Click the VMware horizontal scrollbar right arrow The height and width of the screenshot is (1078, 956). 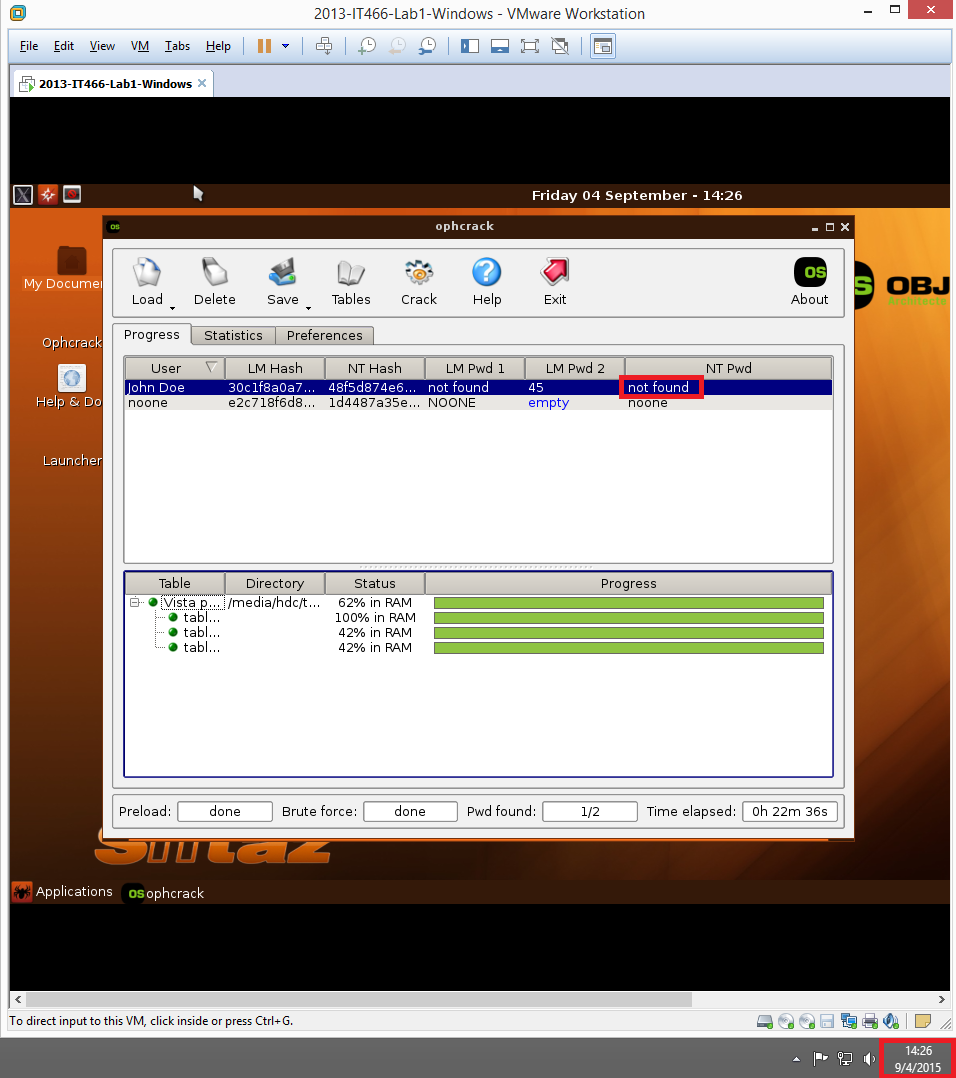(x=942, y=999)
